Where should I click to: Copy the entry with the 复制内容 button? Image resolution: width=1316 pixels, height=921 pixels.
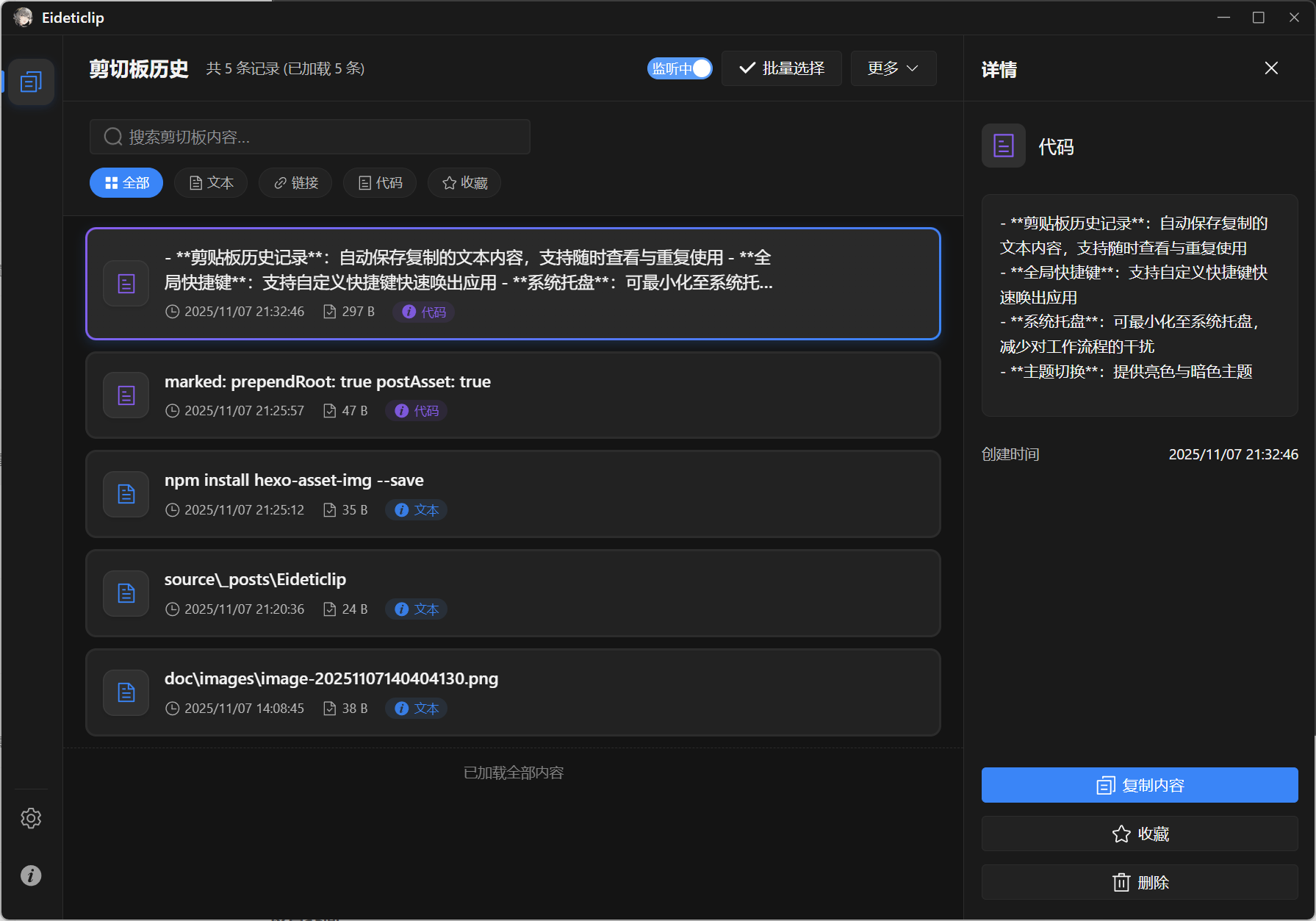[x=1140, y=785]
